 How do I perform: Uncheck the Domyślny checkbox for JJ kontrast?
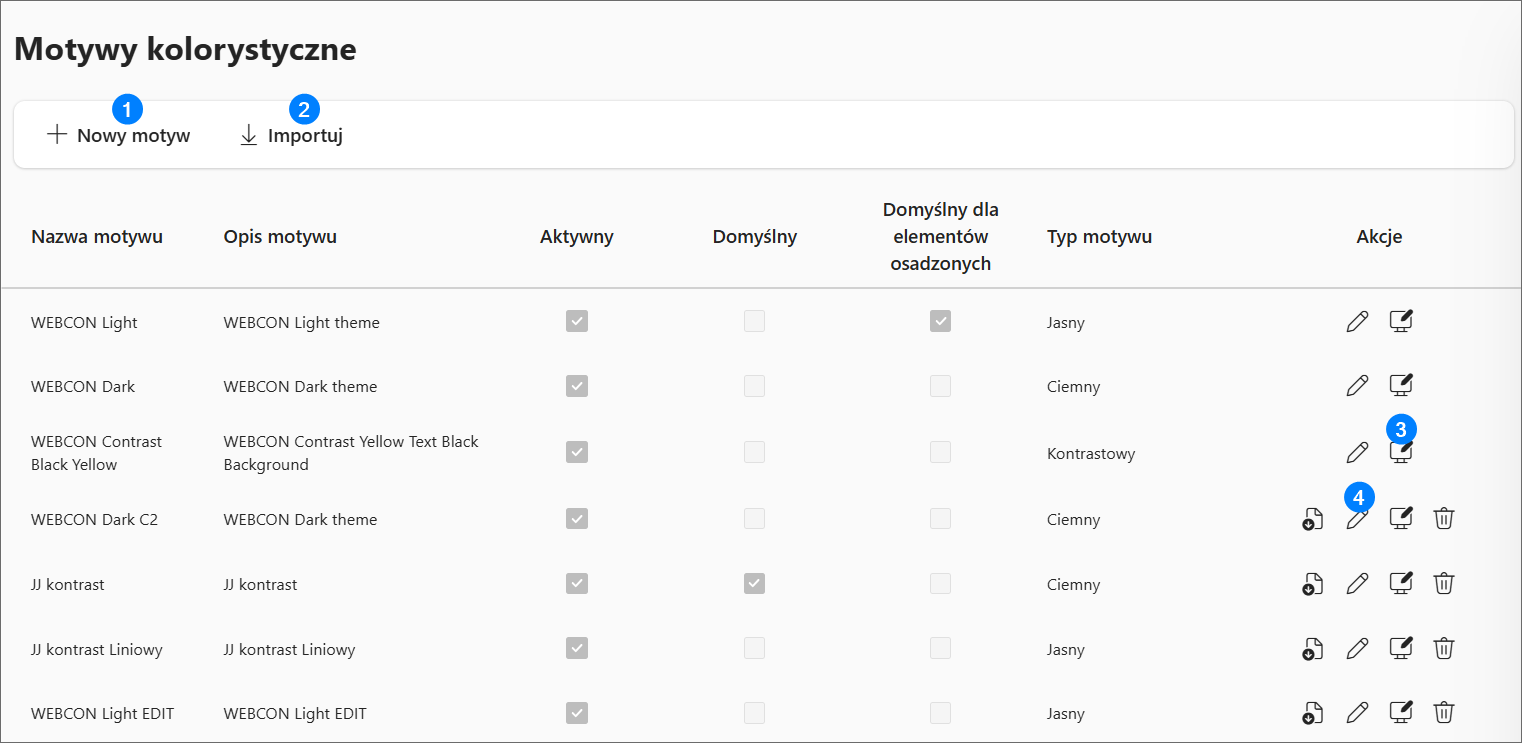pos(754,583)
